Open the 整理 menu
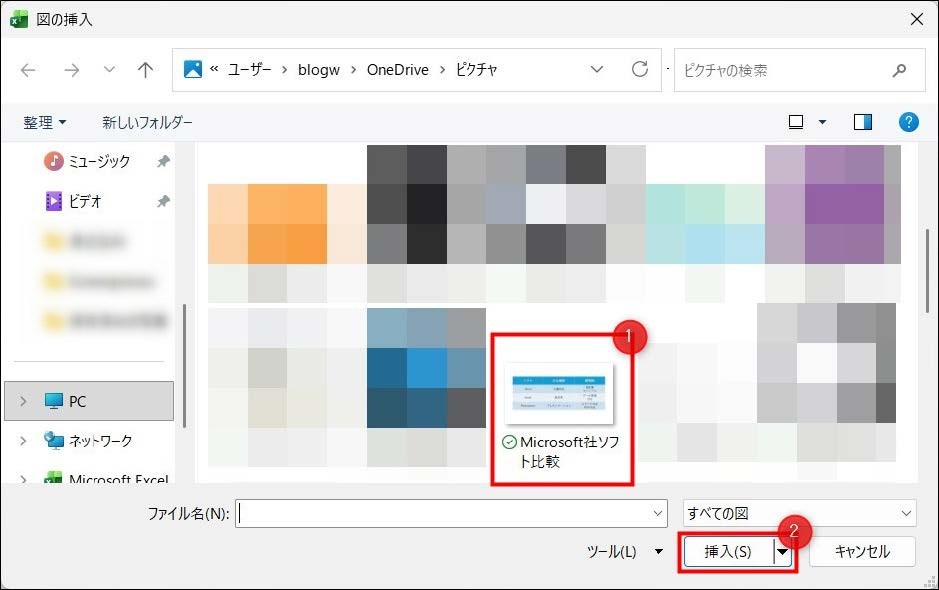The image size is (939, 590). point(45,122)
